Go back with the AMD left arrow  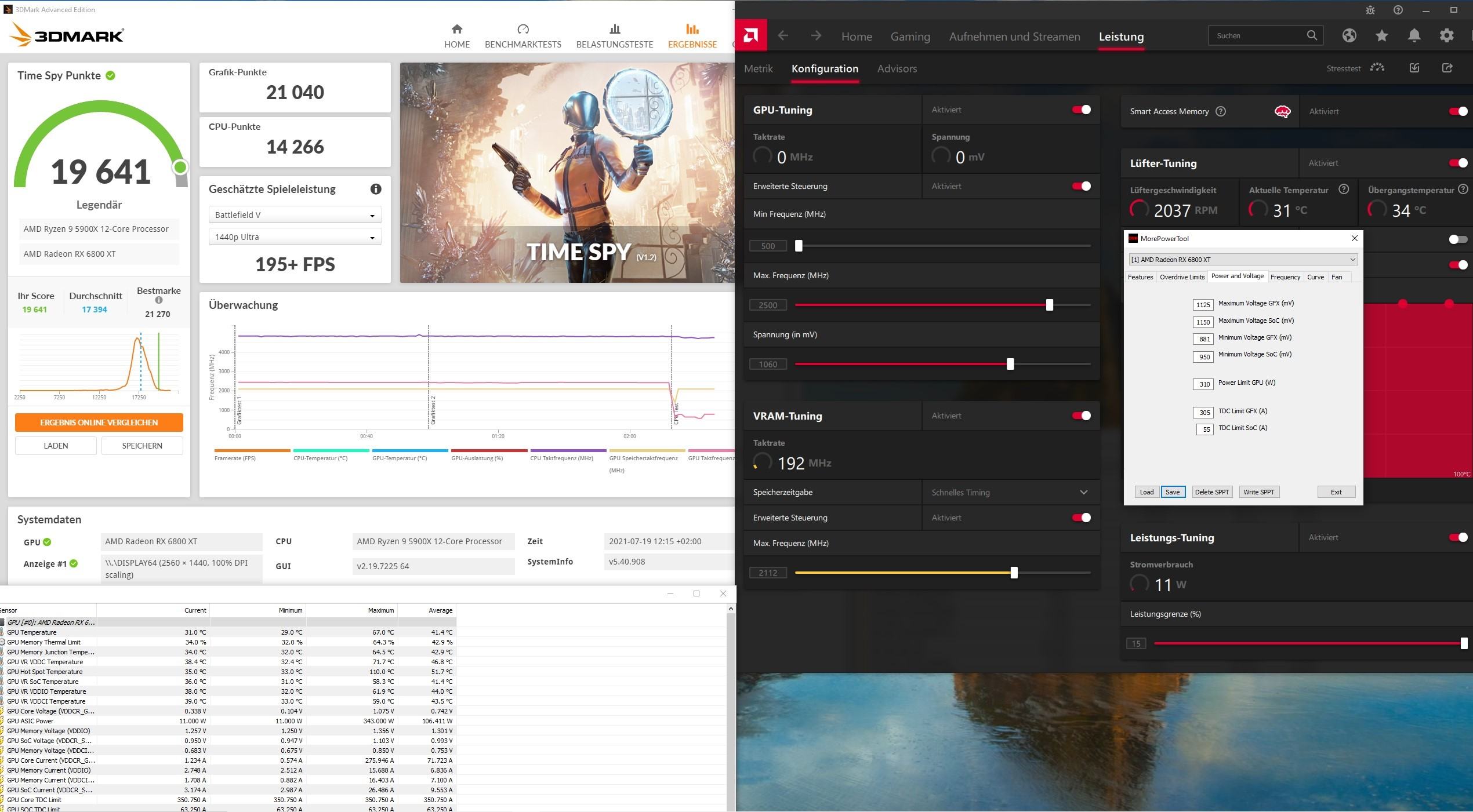point(783,36)
